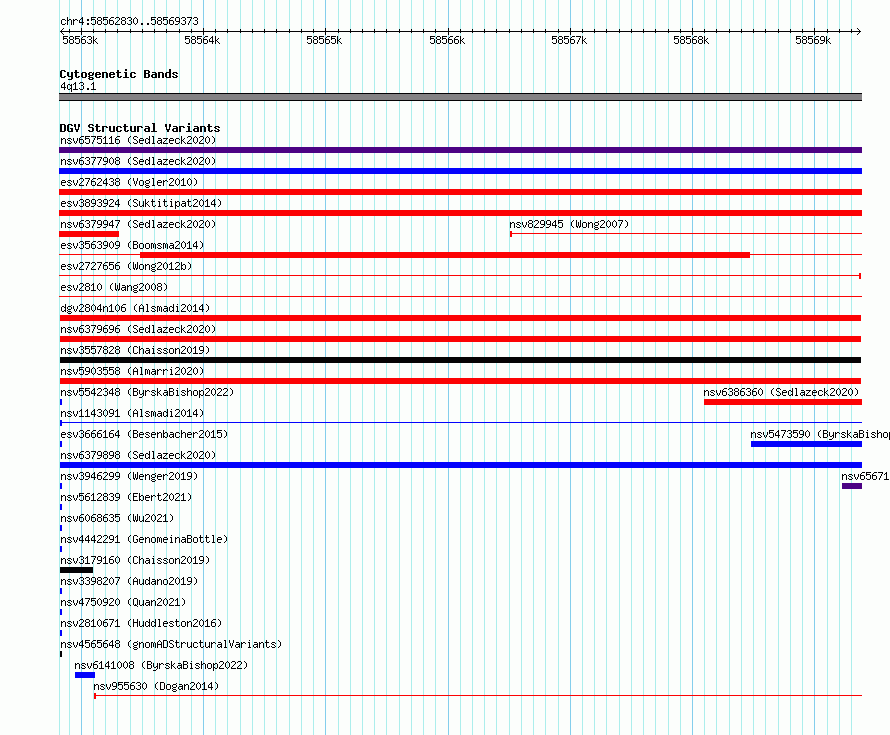This screenshot has width=890, height=735.
Task: Click the DGV Structural Variants track title
Action: tap(140, 128)
